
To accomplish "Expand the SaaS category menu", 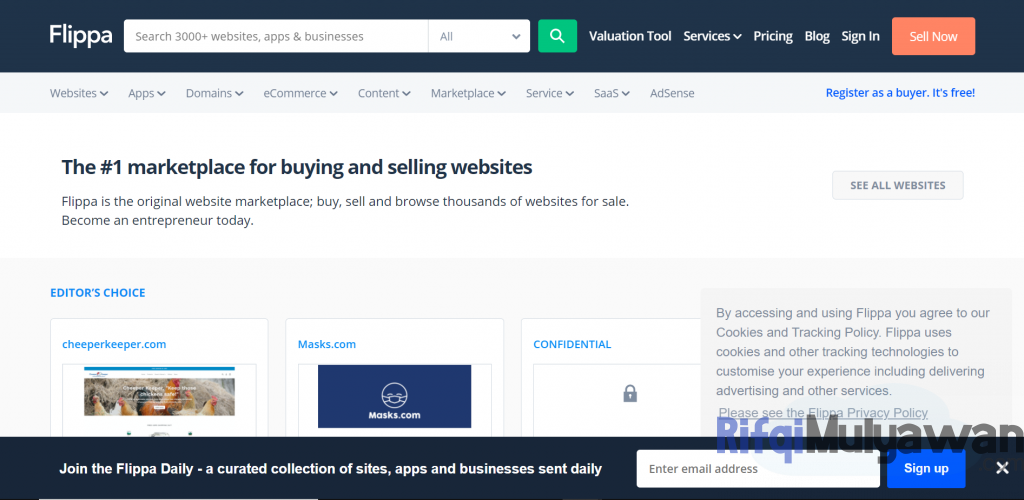I will (x=612, y=93).
